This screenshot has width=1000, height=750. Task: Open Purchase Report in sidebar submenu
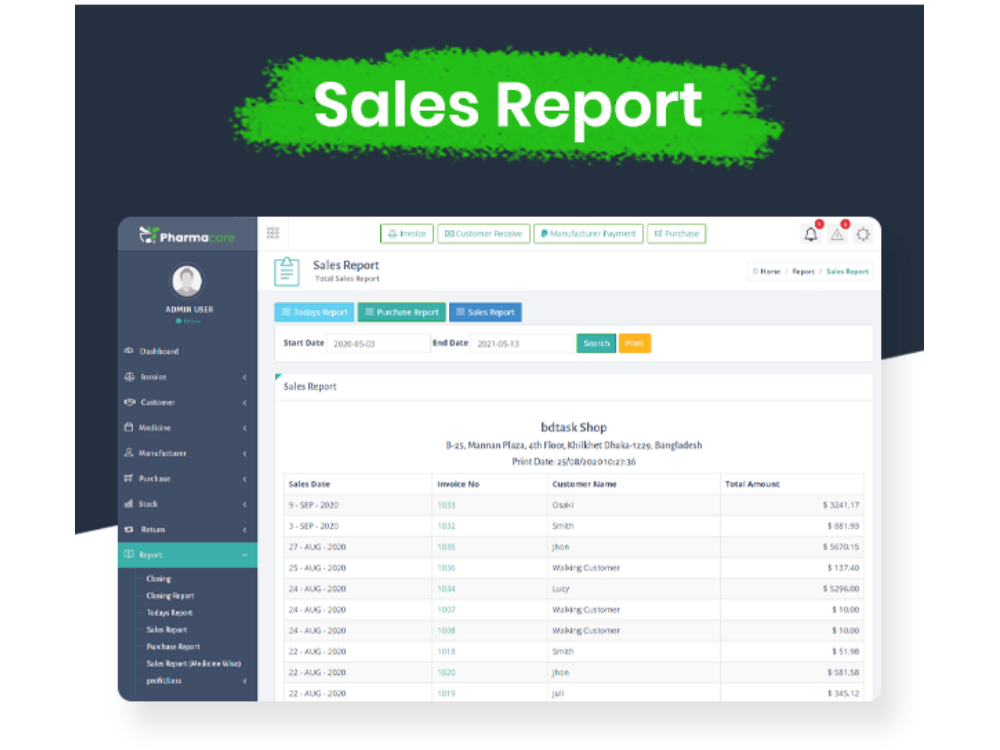pos(173,646)
